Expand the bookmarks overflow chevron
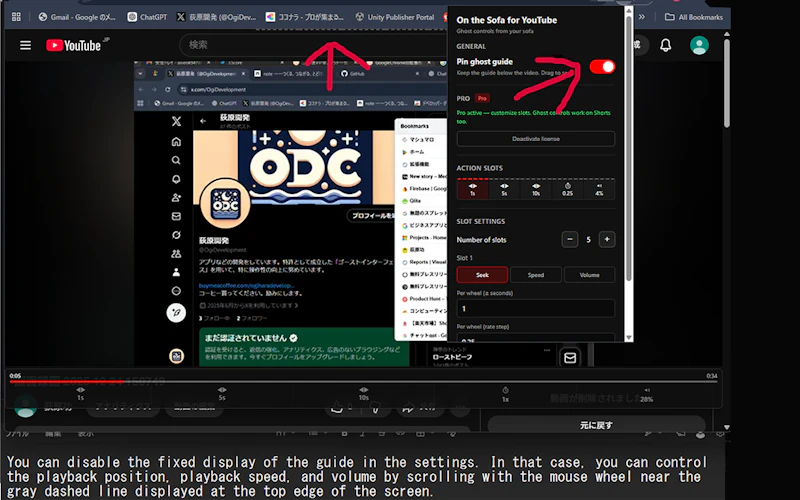Image resolution: width=800 pixels, height=500 pixels. (x=642, y=17)
